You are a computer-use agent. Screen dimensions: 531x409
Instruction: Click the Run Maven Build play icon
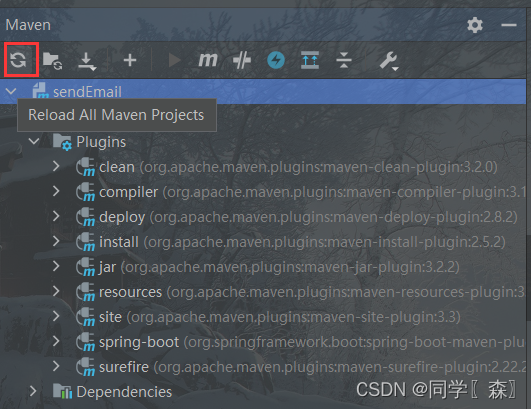click(x=174, y=61)
